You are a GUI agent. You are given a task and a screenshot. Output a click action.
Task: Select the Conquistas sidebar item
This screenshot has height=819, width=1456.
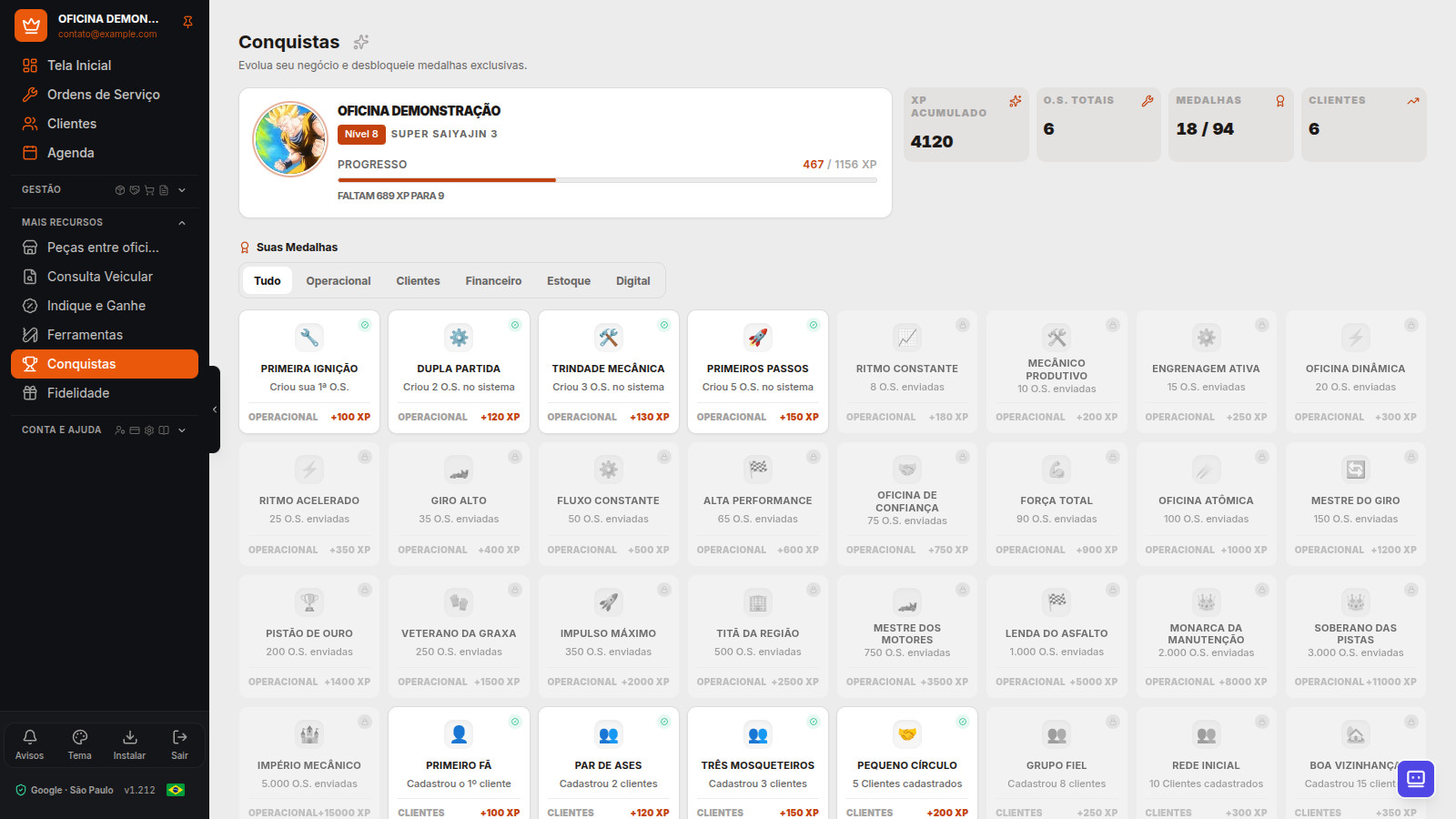[x=105, y=364]
